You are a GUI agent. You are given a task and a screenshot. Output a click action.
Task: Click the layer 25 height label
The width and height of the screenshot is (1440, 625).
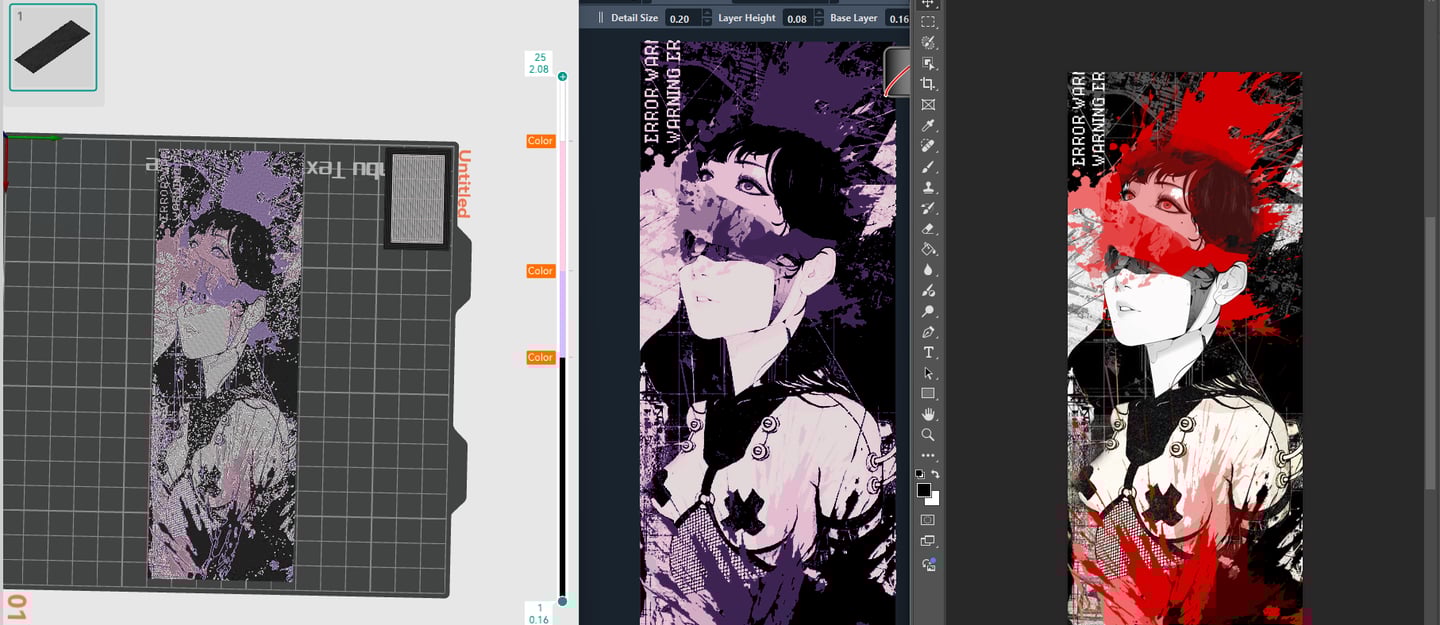coord(540,63)
